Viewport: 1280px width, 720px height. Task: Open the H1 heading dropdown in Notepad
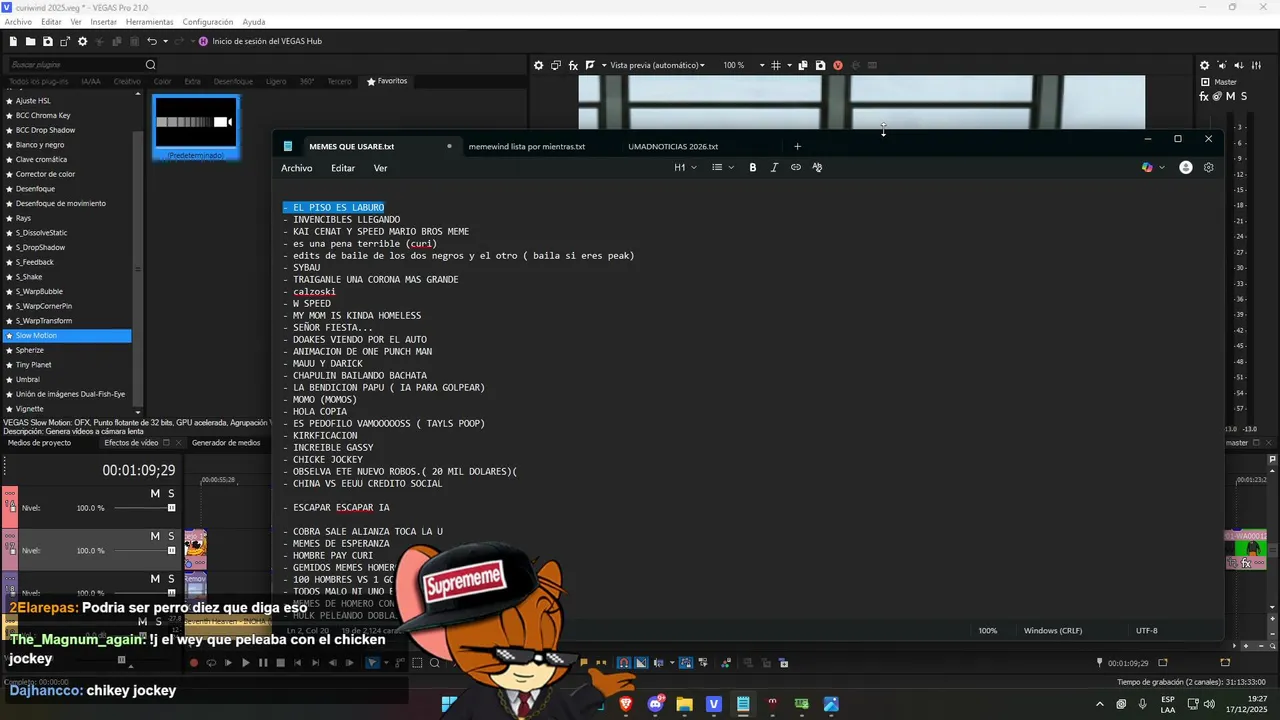coord(685,168)
